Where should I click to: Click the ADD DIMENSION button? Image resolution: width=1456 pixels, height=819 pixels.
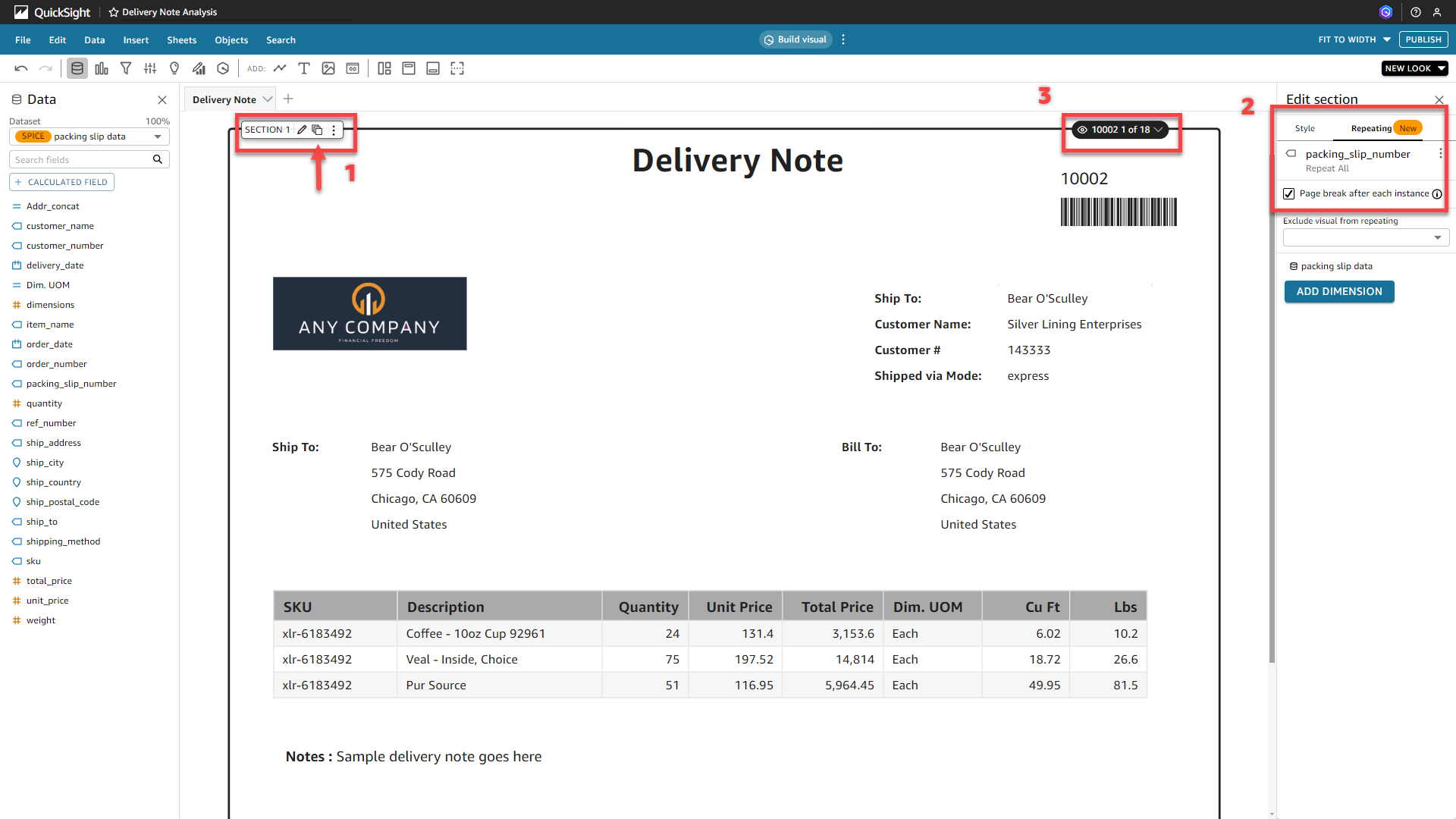pyautogui.click(x=1338, y=291)
